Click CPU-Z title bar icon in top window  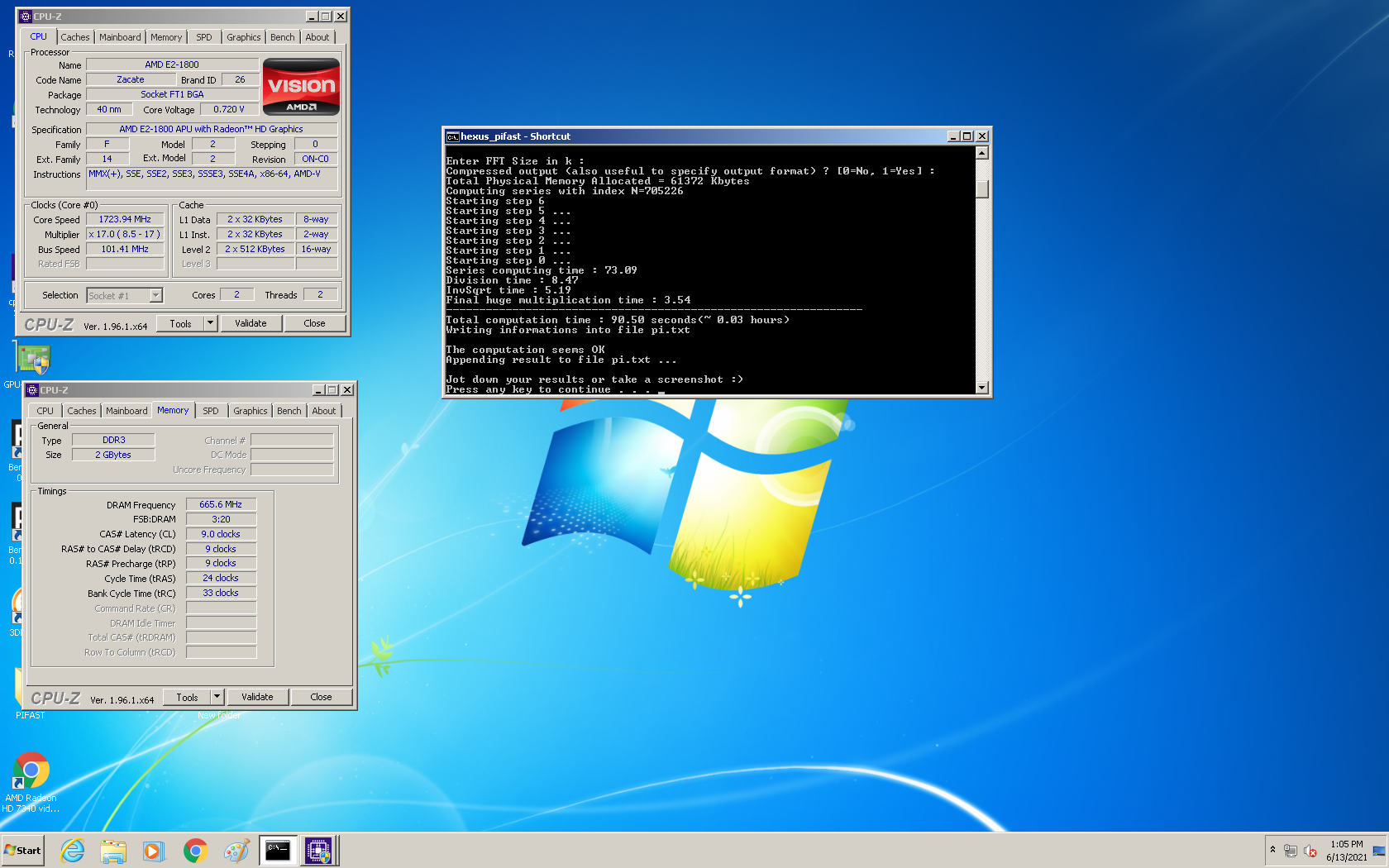click(x=25, y=17)
